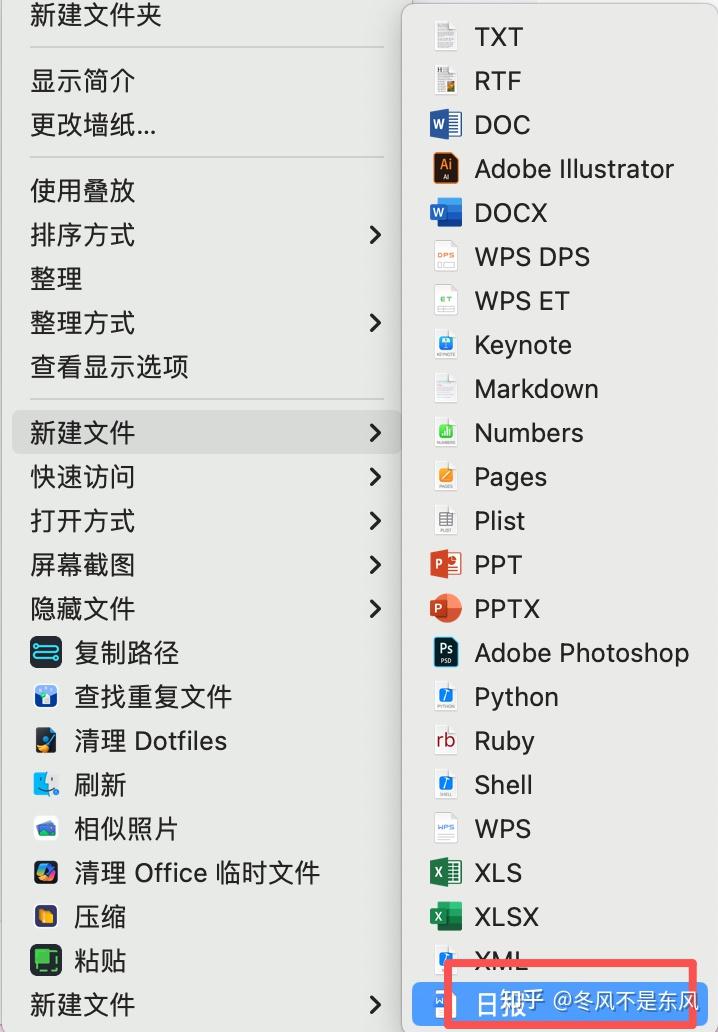718x1032 pixels.
Task: Click the 清理 Office 临时文件 icon
Action: tap(46, 873)
